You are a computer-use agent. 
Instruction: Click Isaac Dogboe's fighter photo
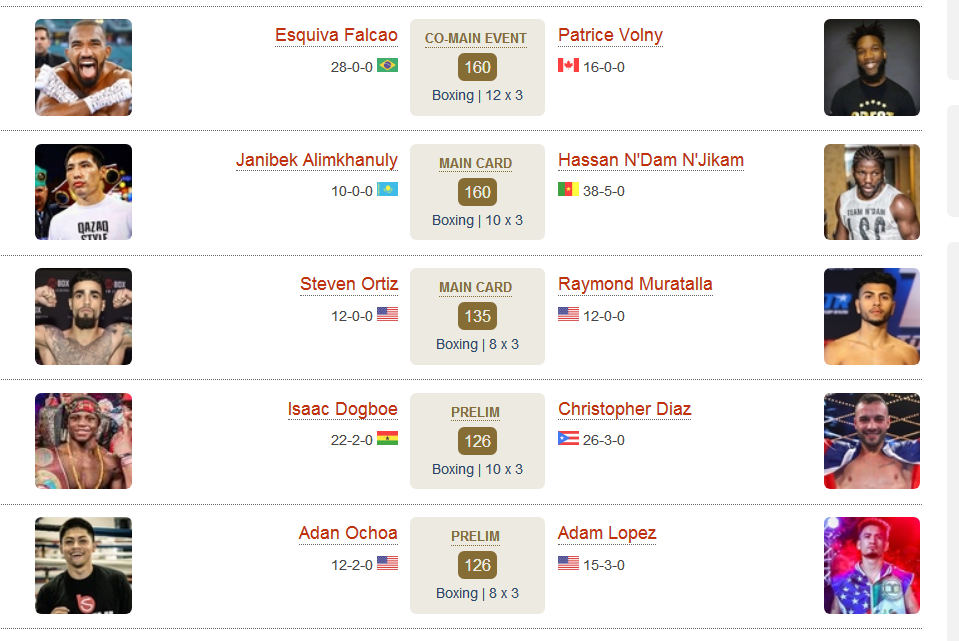[x=83, y=441]
